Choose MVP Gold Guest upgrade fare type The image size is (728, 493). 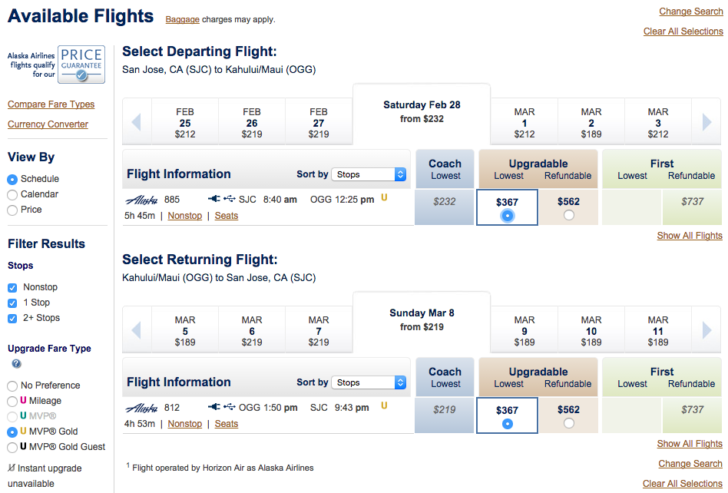[13, 448]
